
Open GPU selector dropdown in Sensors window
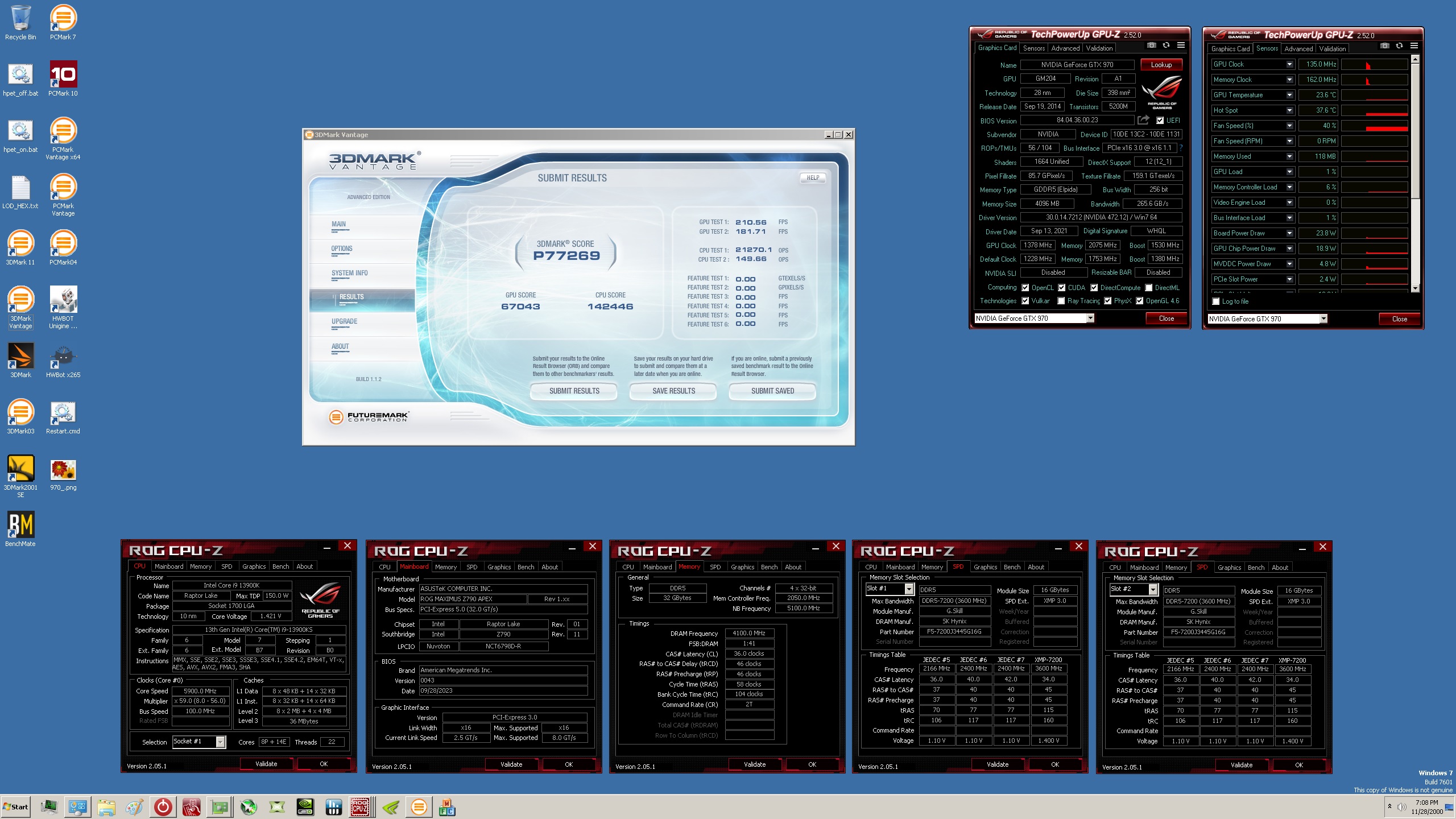point(1323,318)
